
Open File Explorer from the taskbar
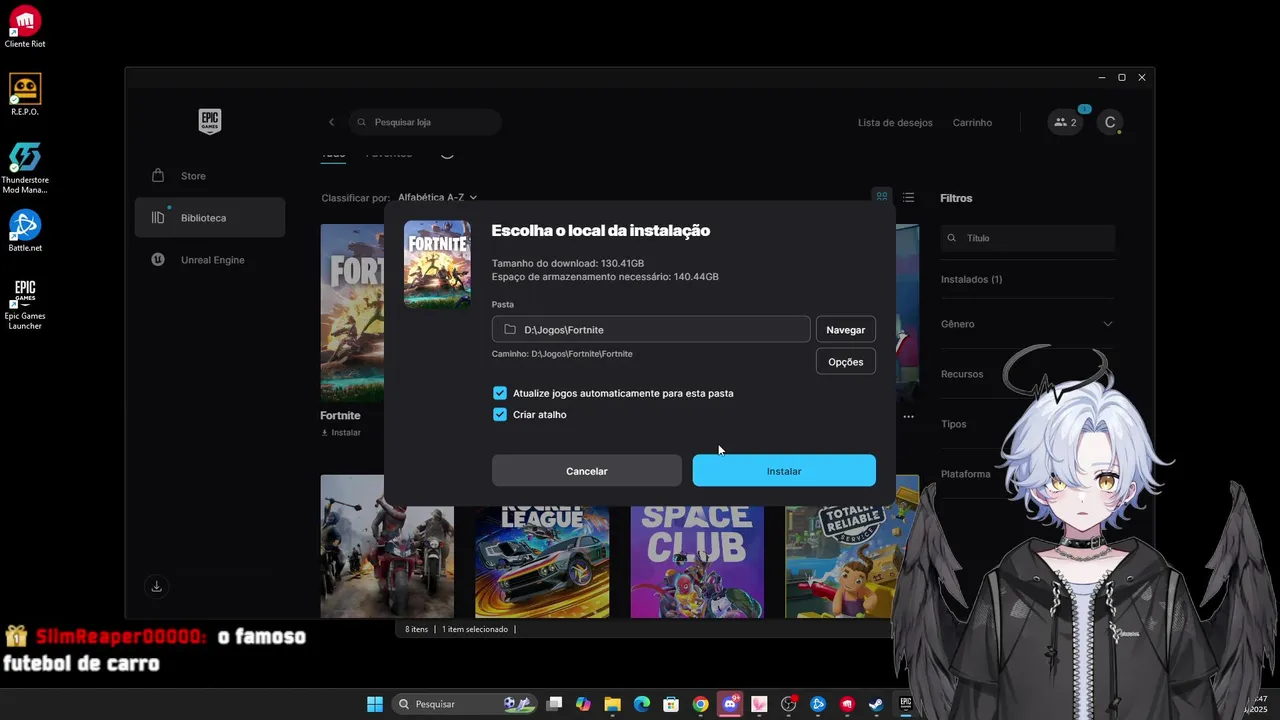point(612,704)
